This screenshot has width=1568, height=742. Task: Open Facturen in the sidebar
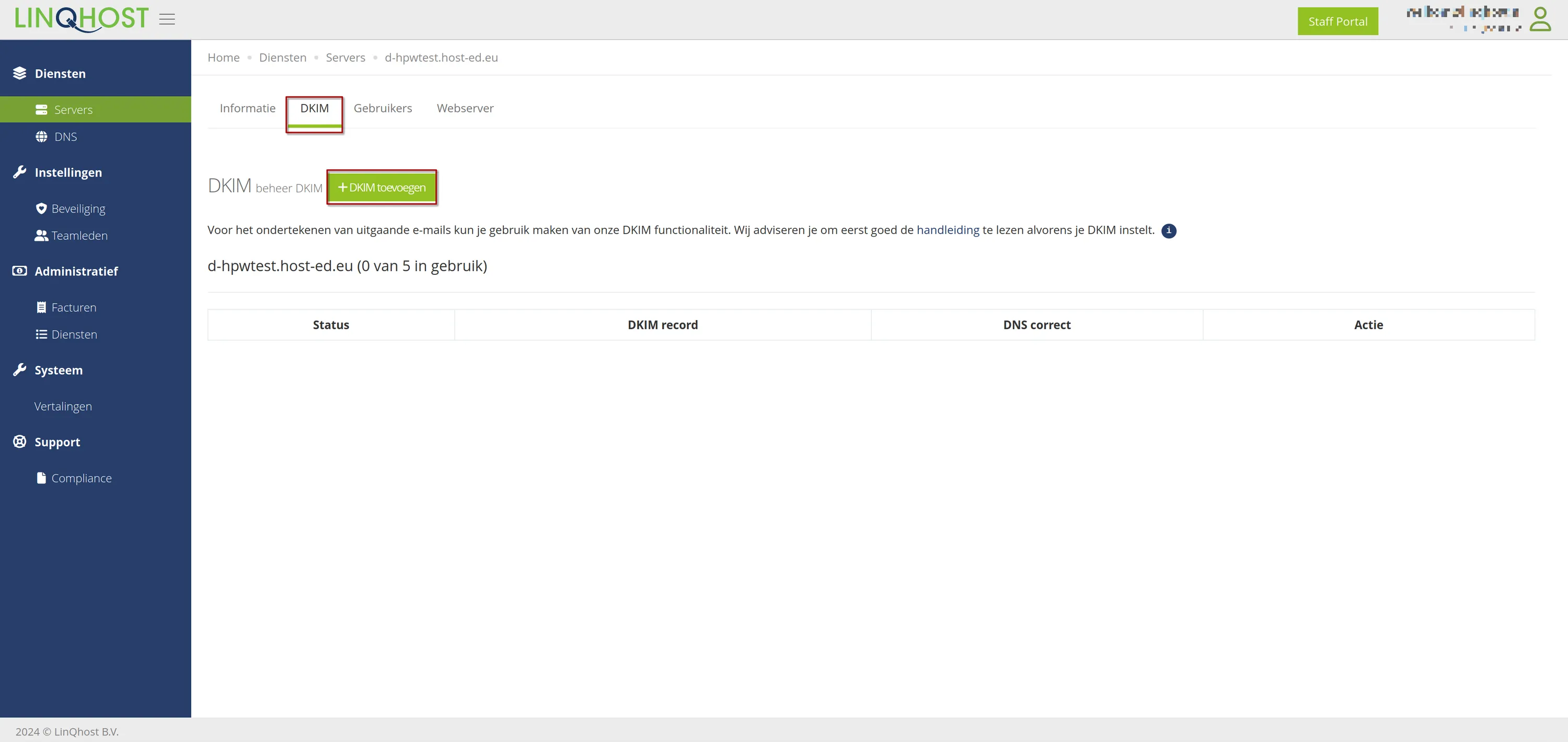coord(74,307)
